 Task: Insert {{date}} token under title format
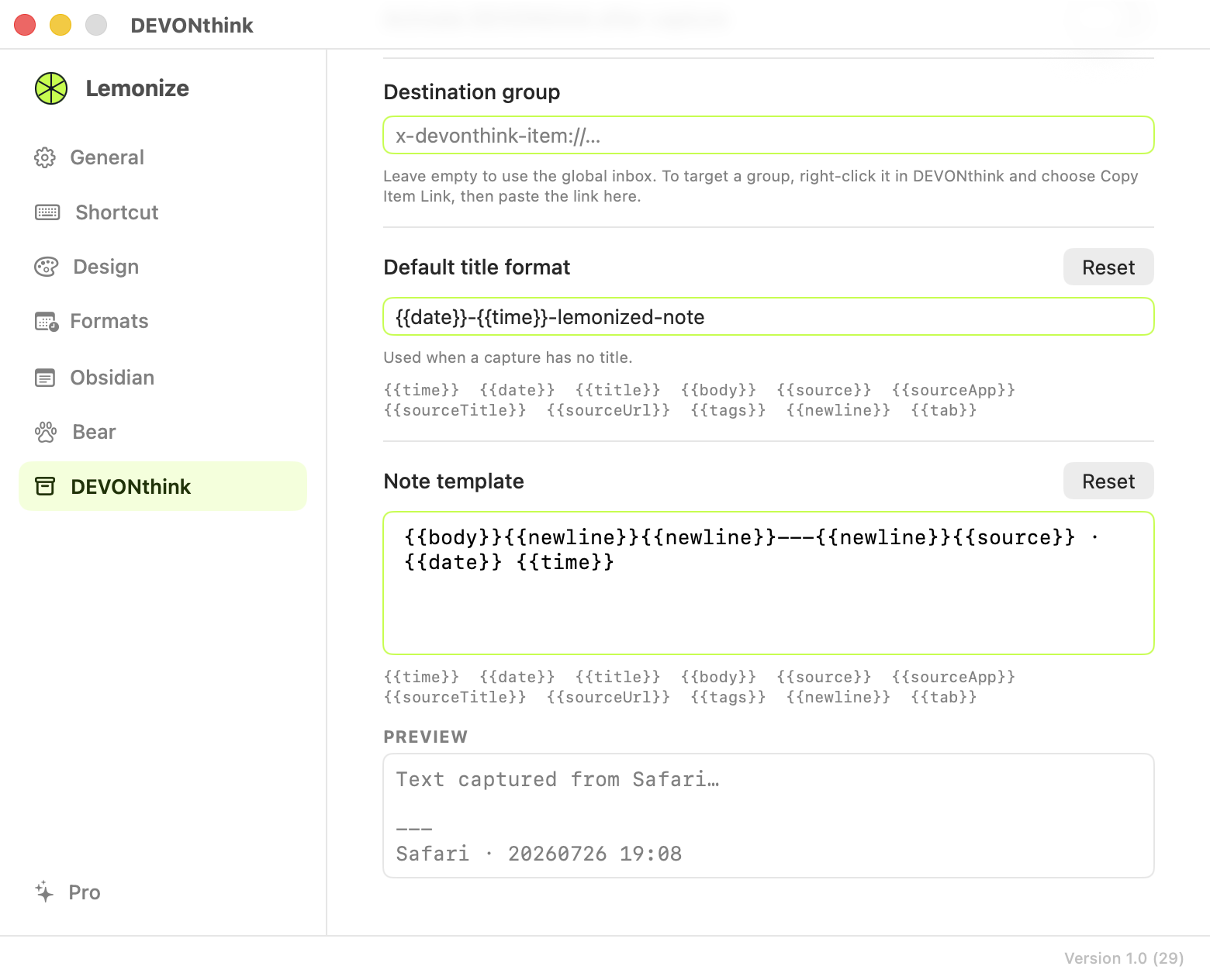(x=517, y=390)
